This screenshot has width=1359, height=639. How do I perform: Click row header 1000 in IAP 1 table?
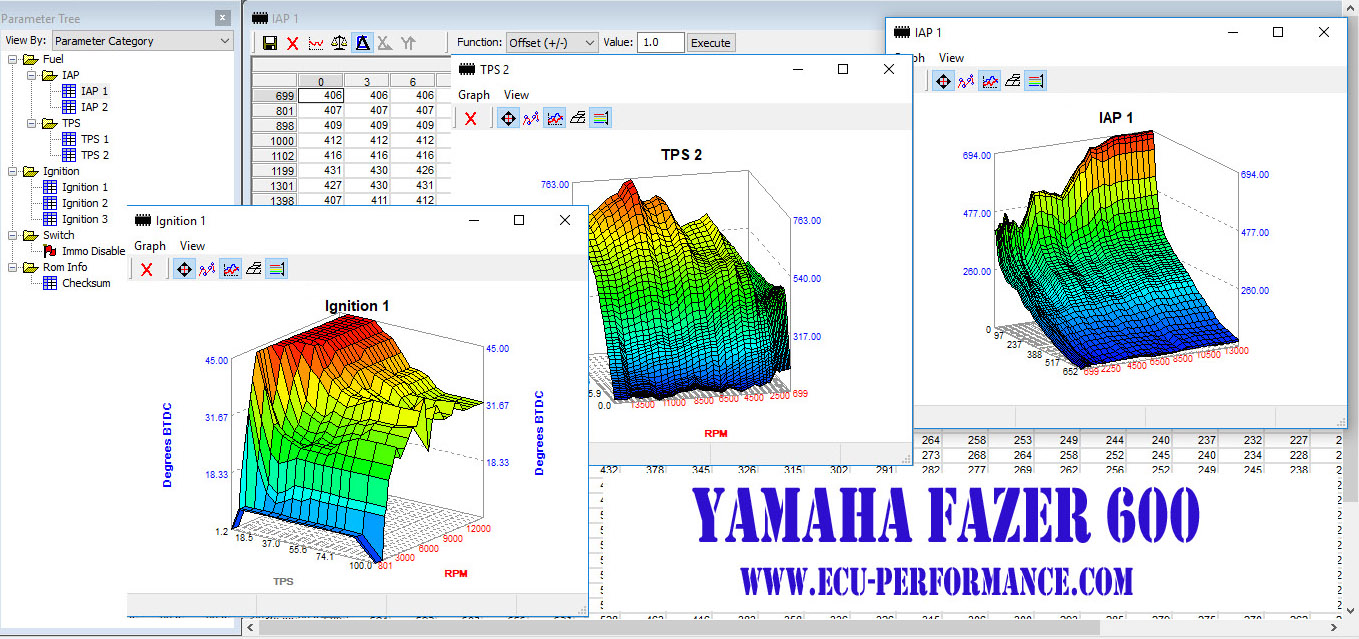(x=273, y=141)
